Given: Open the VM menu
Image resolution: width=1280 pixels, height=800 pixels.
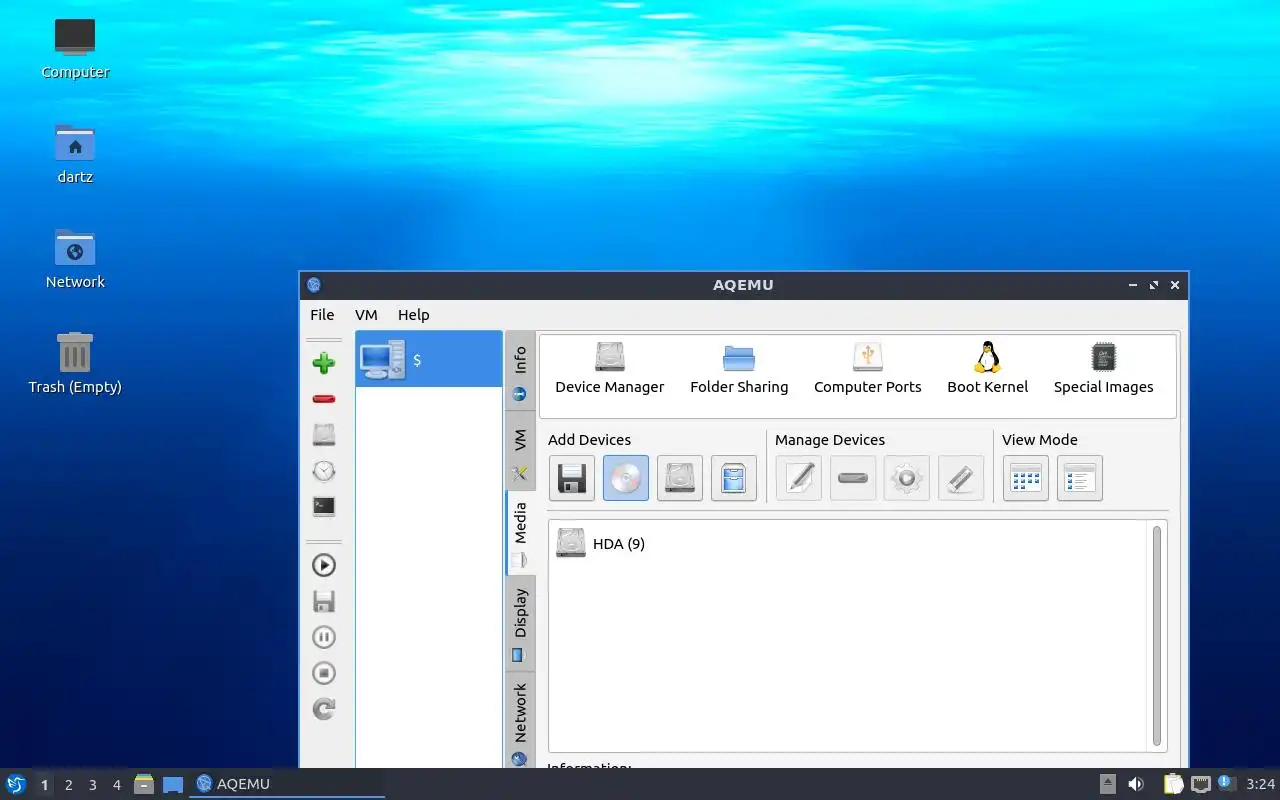Looking at the screenshot, I should 366,314.
